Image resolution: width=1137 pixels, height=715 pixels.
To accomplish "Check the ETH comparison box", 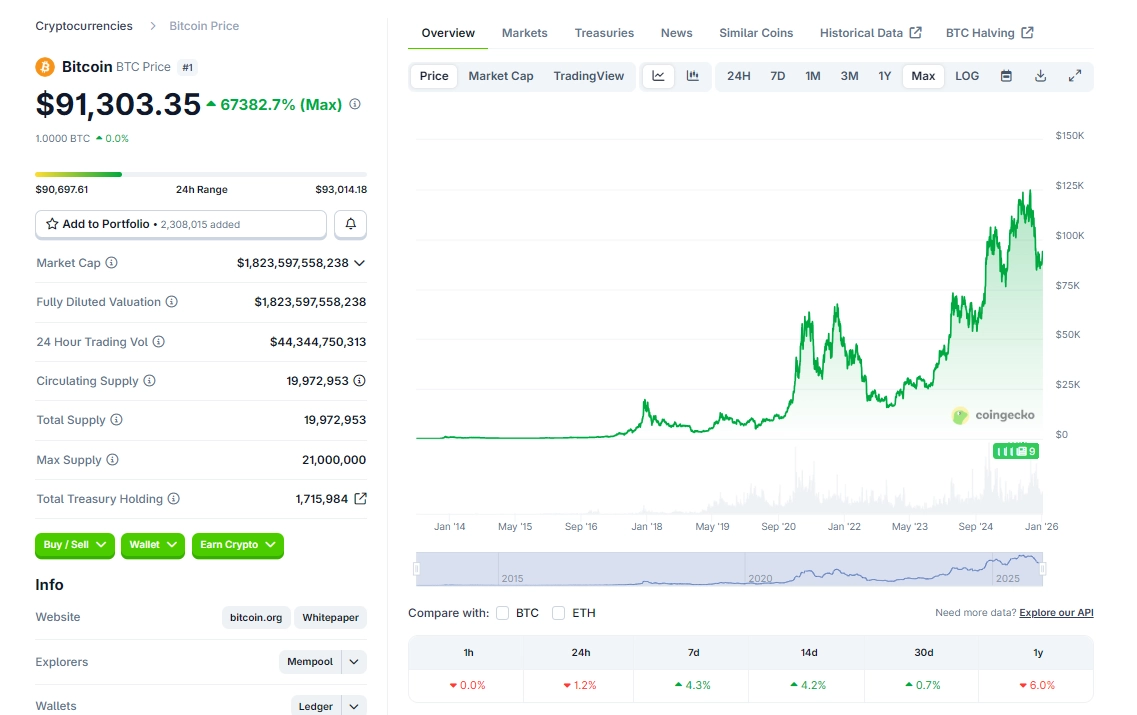I will [x=558, y=613].
